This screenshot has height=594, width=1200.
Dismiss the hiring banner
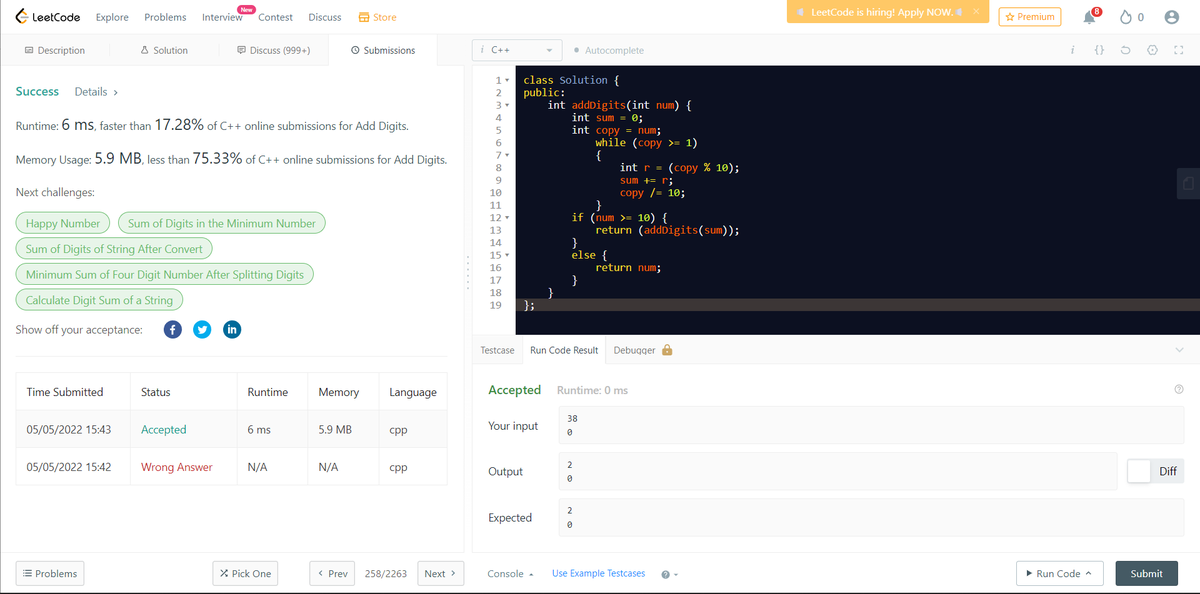[x=978, y=12]
